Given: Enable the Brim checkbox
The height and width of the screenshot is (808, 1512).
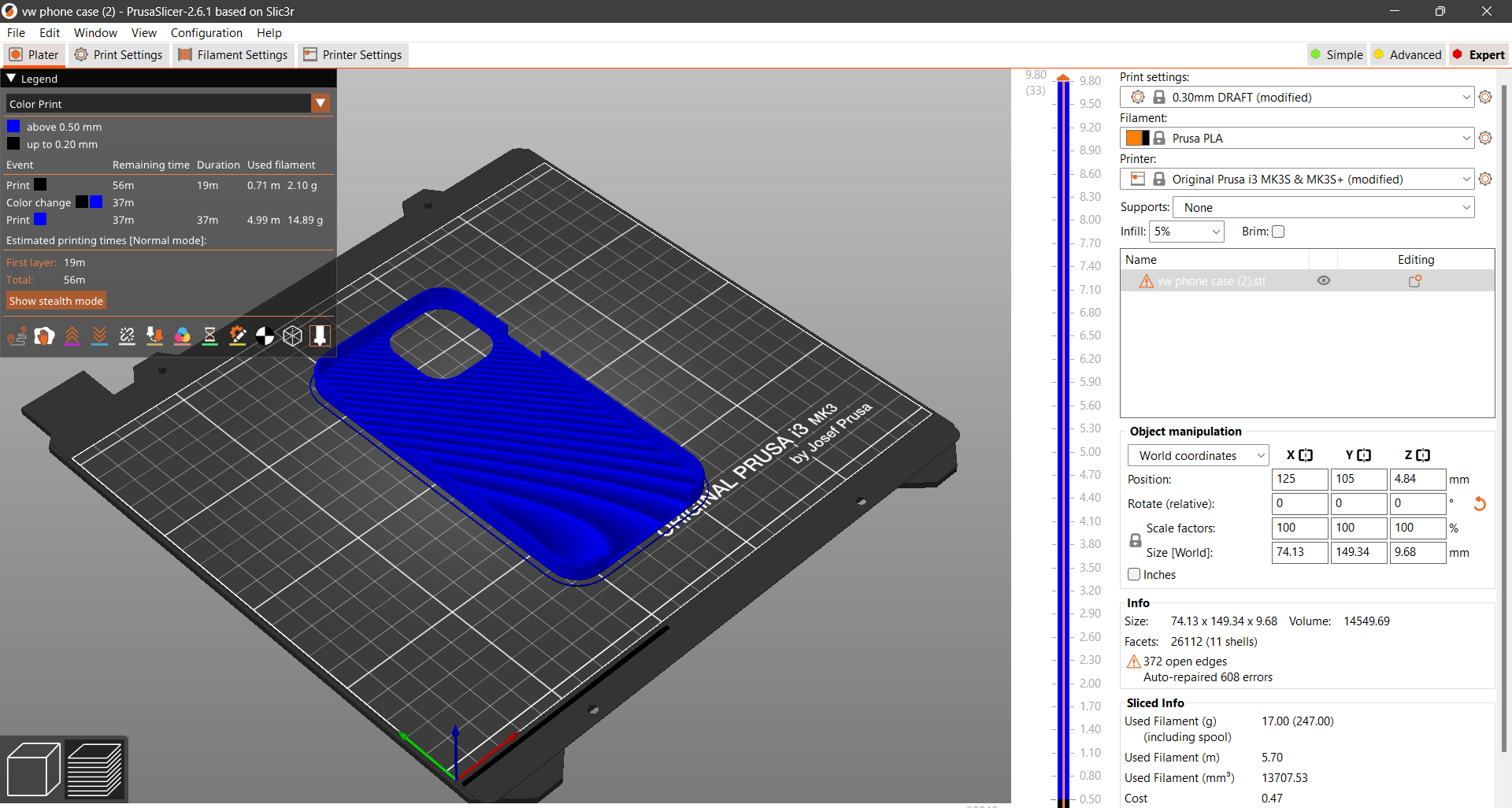Looking at the screenshot, I should coord(1278,232).
